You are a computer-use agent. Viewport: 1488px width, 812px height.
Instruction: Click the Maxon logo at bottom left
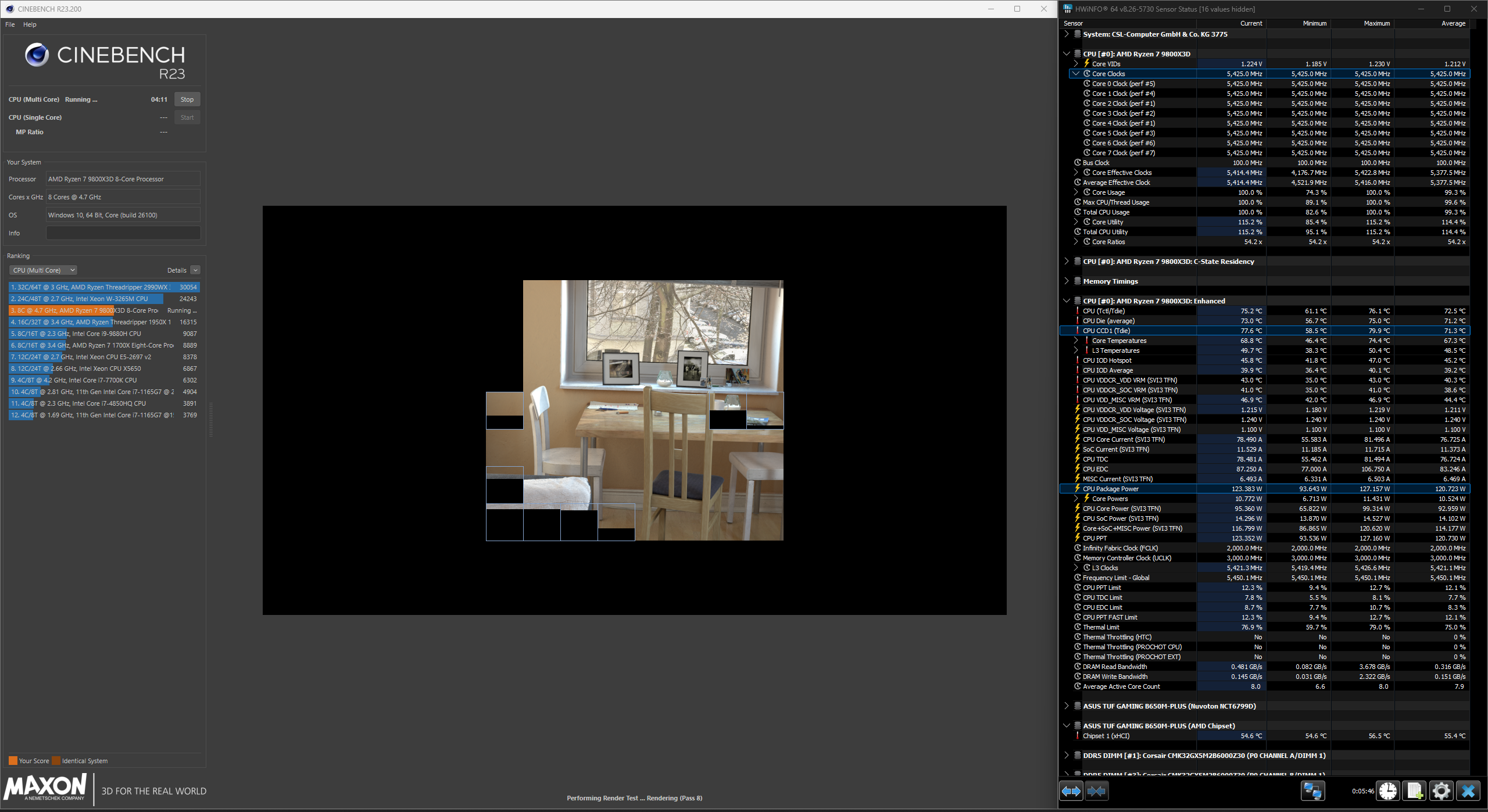tap(45, 788)
